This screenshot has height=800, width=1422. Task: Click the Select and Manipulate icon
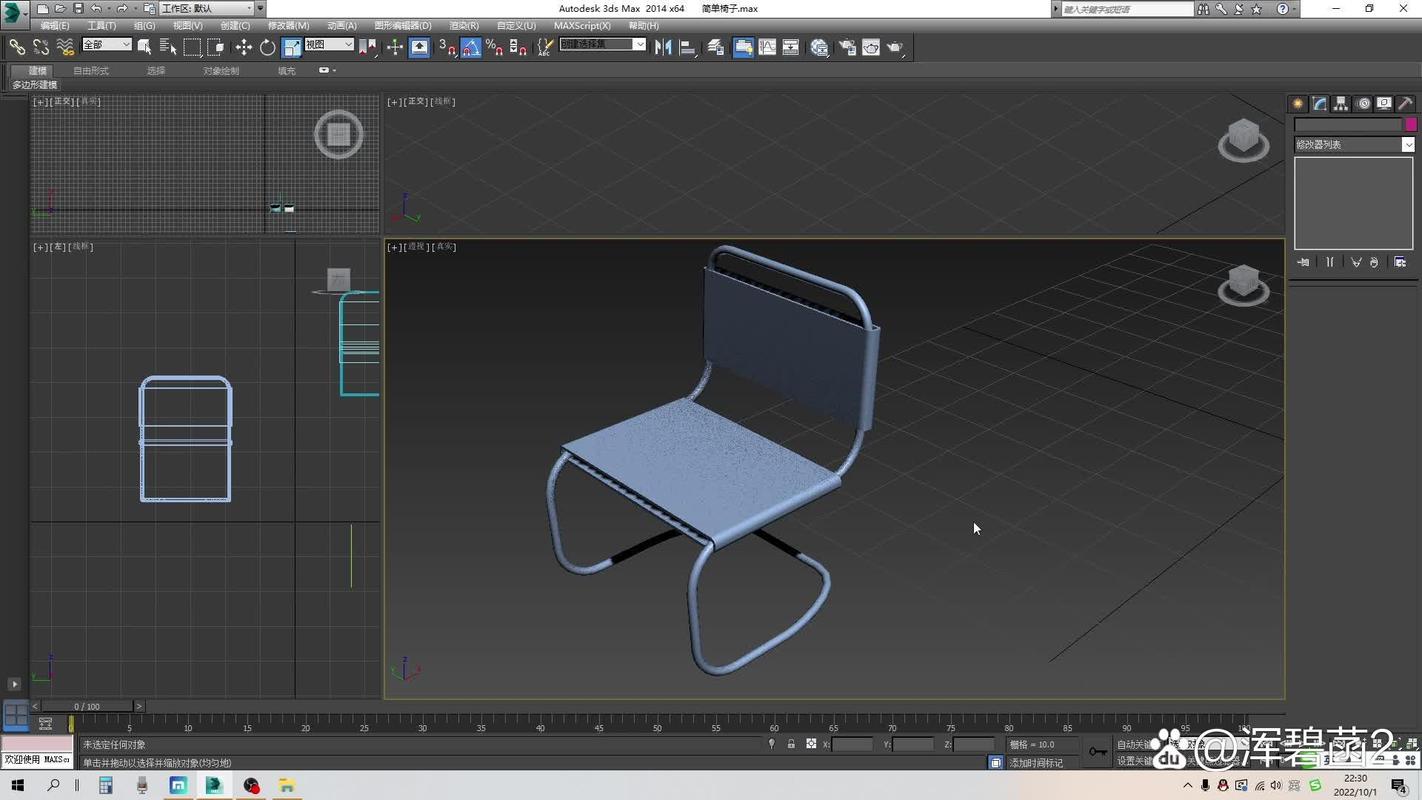[395, 47]
